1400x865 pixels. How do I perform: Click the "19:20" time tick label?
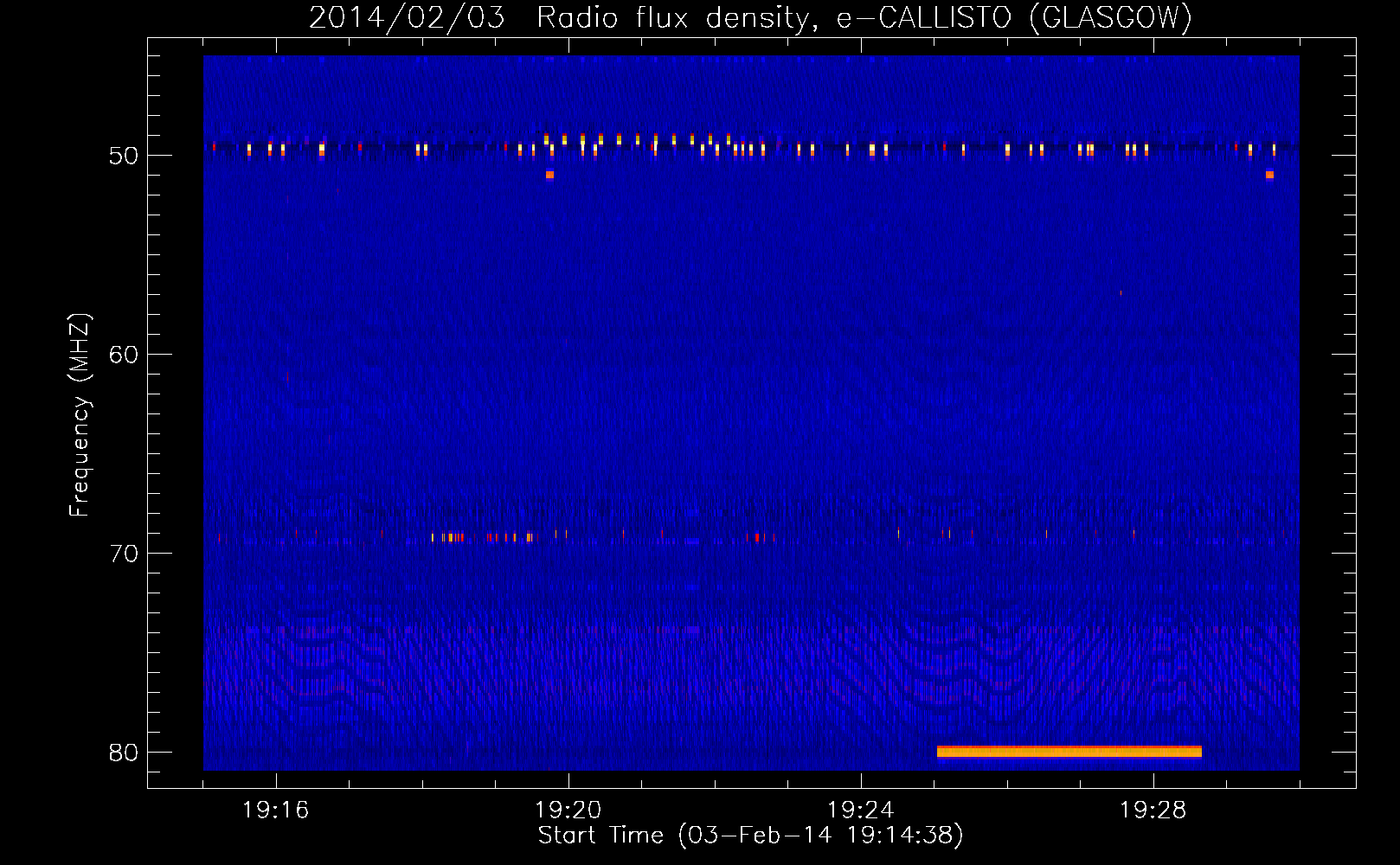point(568,811)
